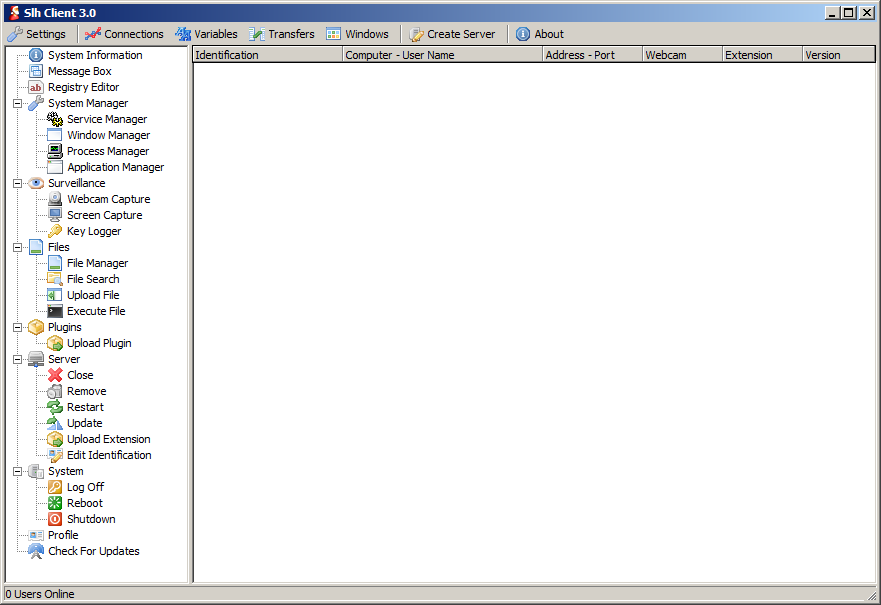Open the Transfers toolbar item

point(282,34)
